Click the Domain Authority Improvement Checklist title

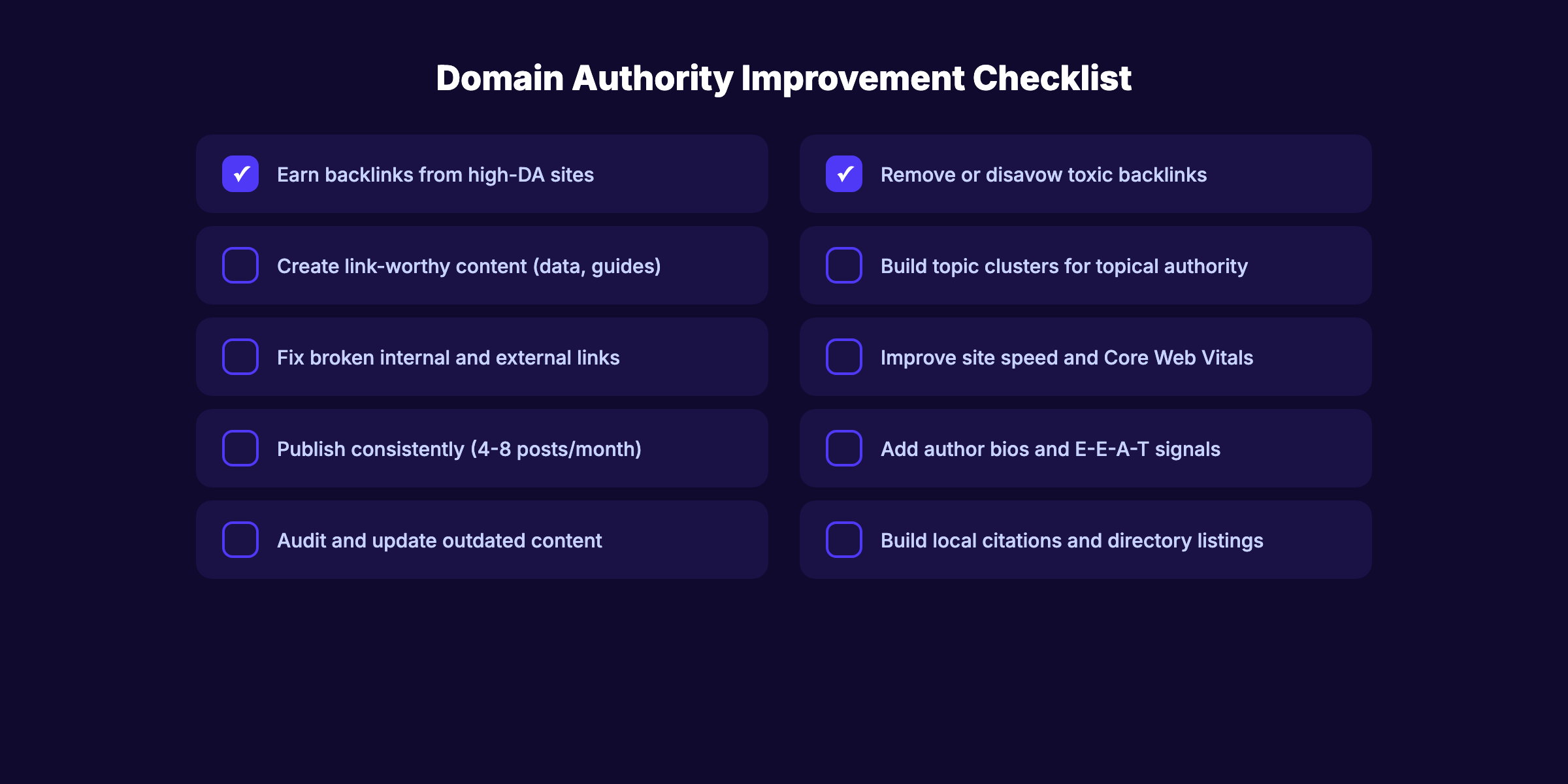(784, 78)
